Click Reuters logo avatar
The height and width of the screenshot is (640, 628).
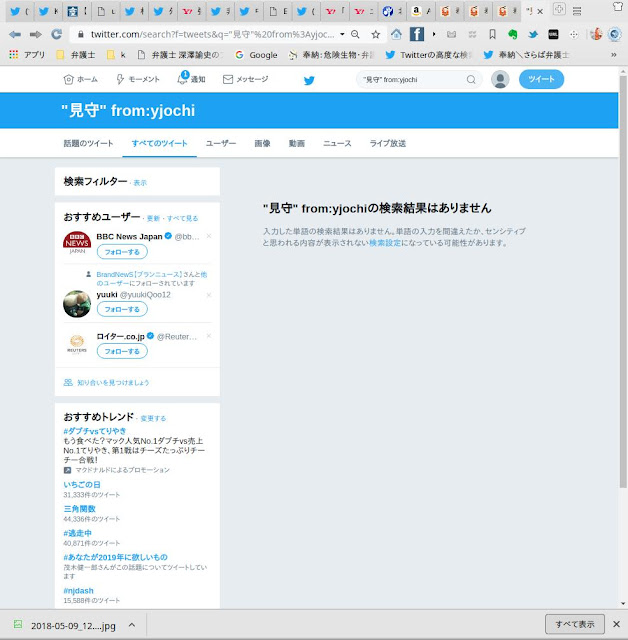77,343
